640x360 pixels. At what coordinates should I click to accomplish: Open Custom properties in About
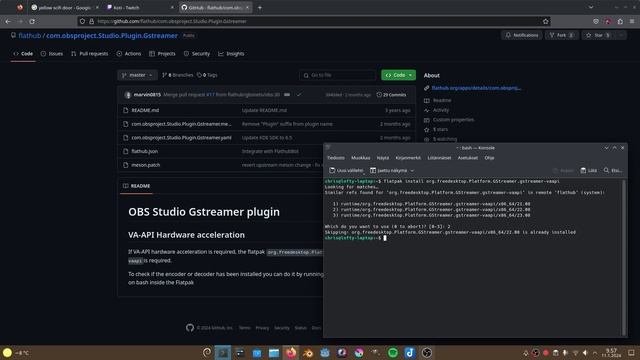(x=453, y=120)
